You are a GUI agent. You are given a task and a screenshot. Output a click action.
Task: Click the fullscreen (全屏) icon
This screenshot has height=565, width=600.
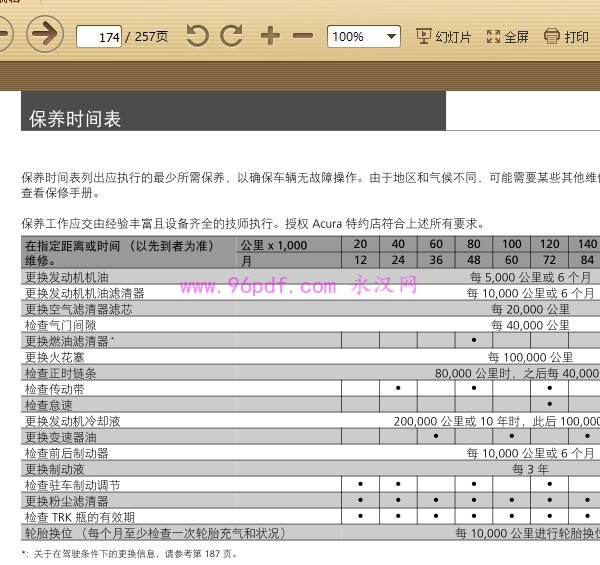(x=493, y=37)
